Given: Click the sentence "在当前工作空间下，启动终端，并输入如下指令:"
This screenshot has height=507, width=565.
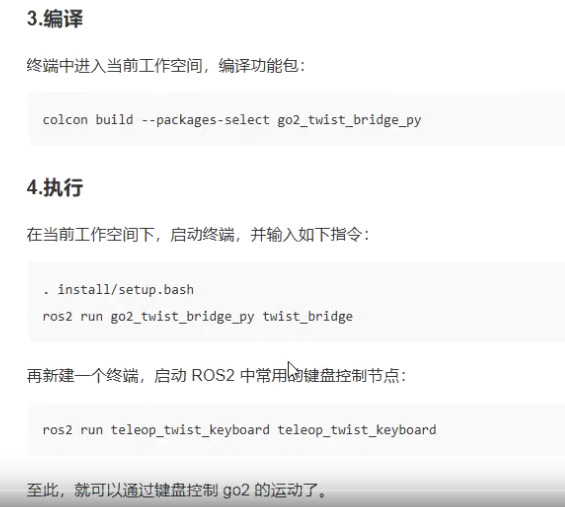Looking at the screenshot, I should [198, 235].
